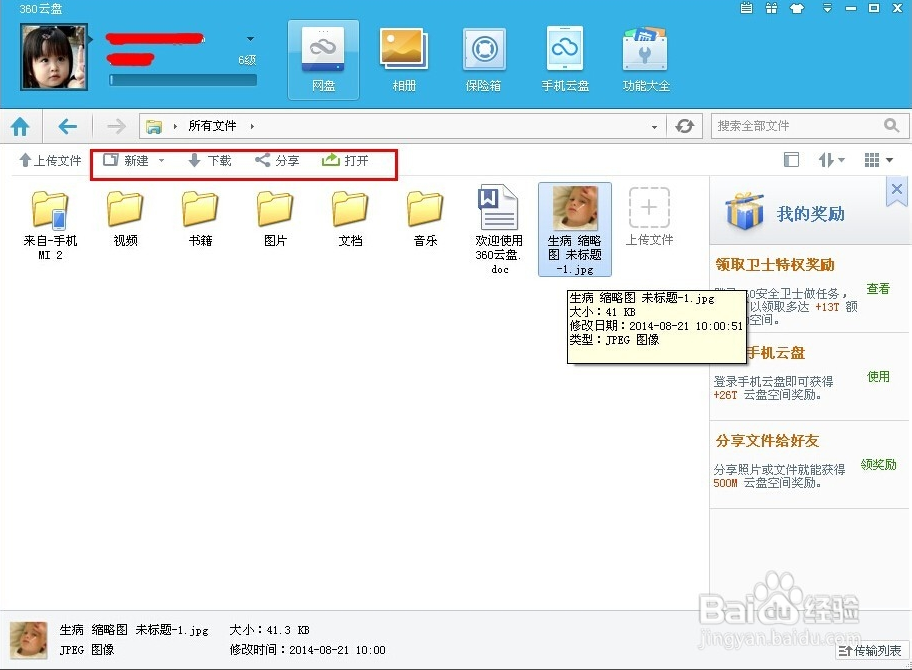
Task: Expand the arrow after 所有文件
Action: point(252,126)
